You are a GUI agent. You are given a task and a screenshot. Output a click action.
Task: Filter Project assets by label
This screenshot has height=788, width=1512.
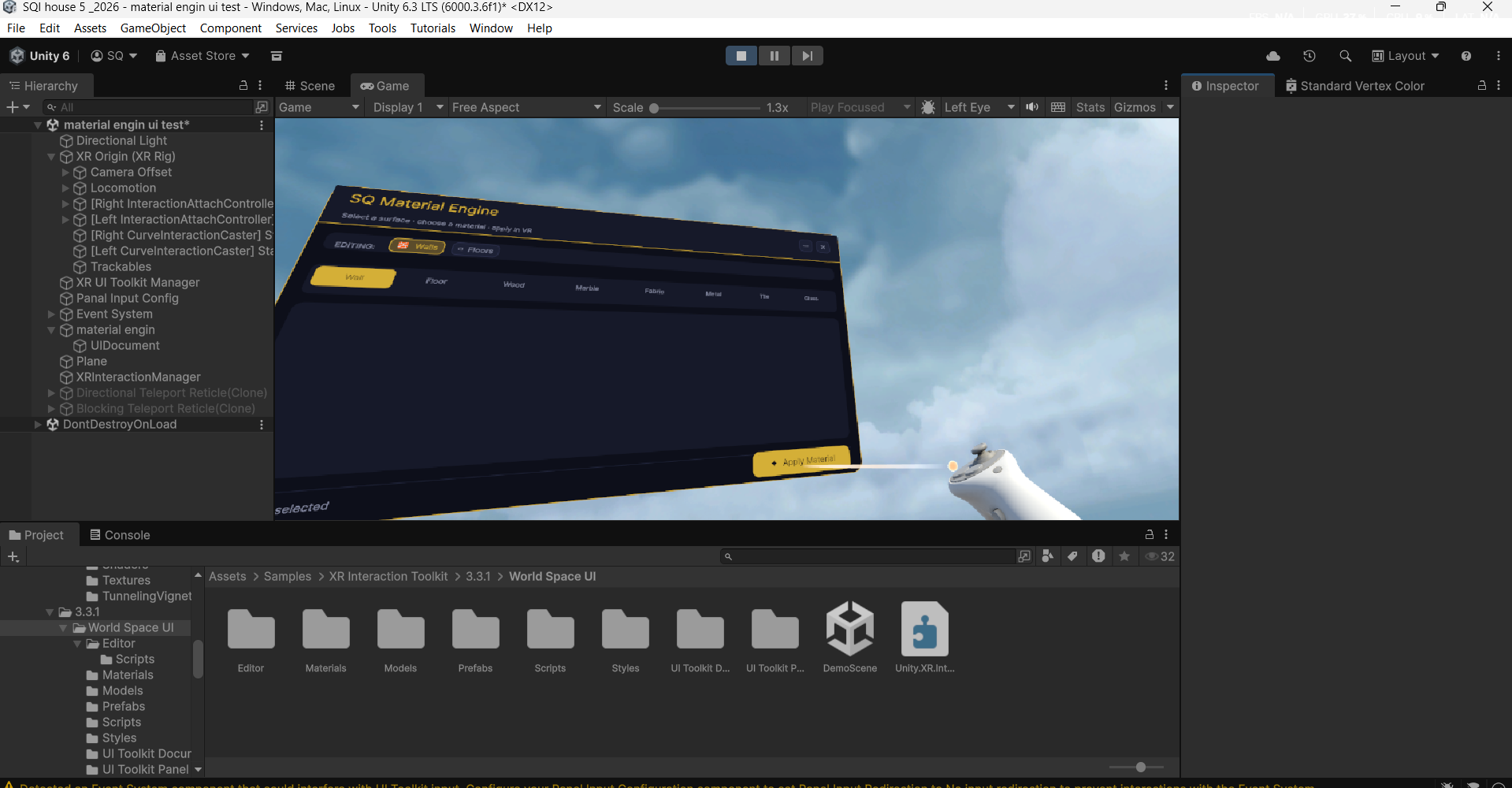coord(1072,556)
